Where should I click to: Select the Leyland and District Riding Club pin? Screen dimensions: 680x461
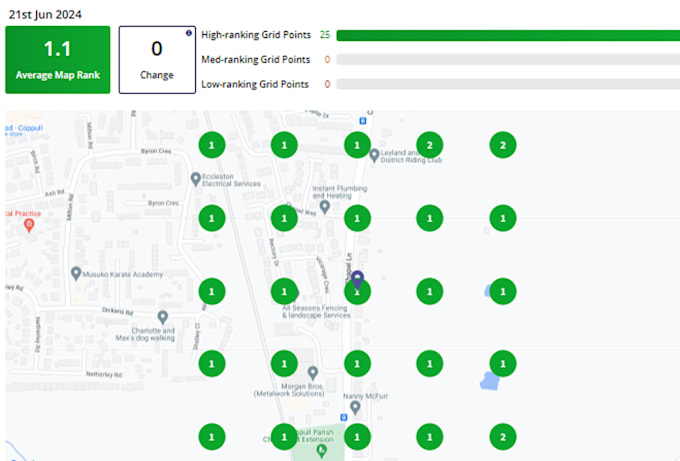(x=374, y=155)
